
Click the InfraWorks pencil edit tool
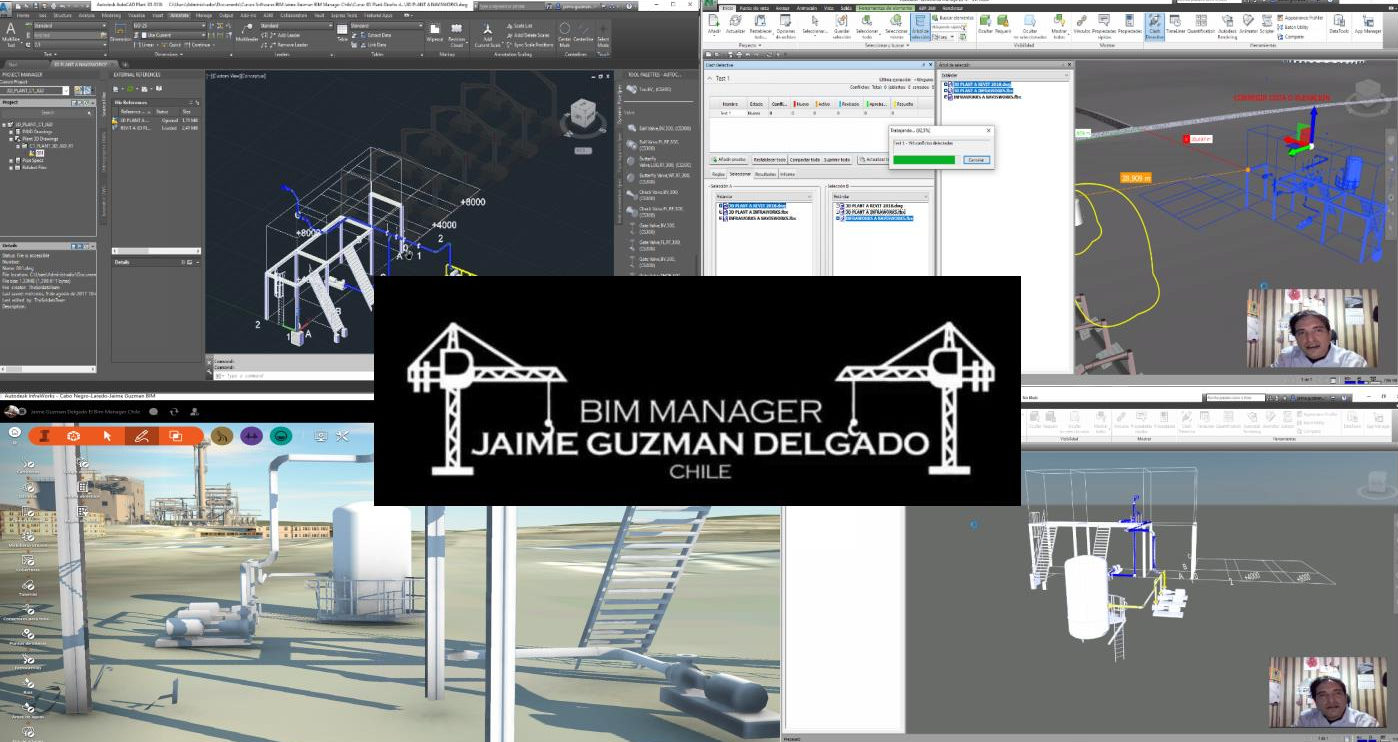142,436
